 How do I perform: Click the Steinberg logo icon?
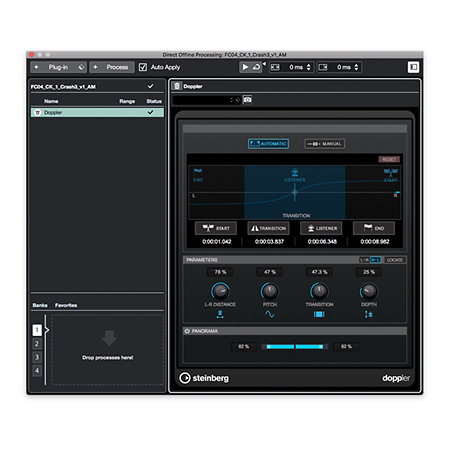point(185,378)
